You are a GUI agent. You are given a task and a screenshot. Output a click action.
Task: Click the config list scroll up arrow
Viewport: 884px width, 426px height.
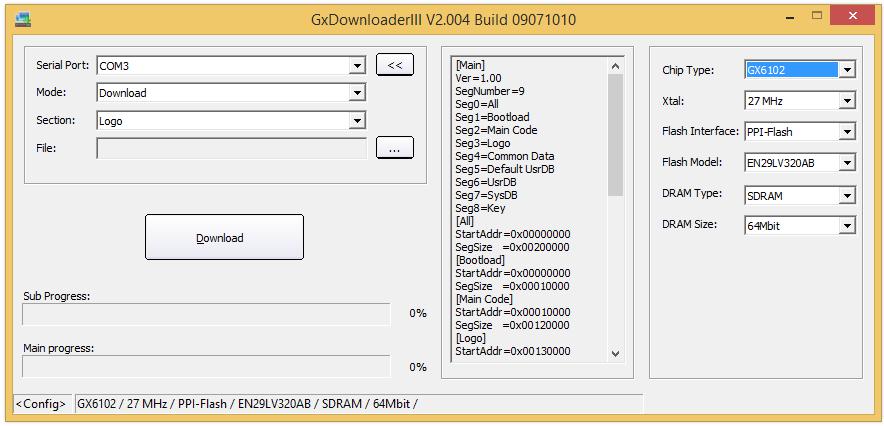point(615,66)
